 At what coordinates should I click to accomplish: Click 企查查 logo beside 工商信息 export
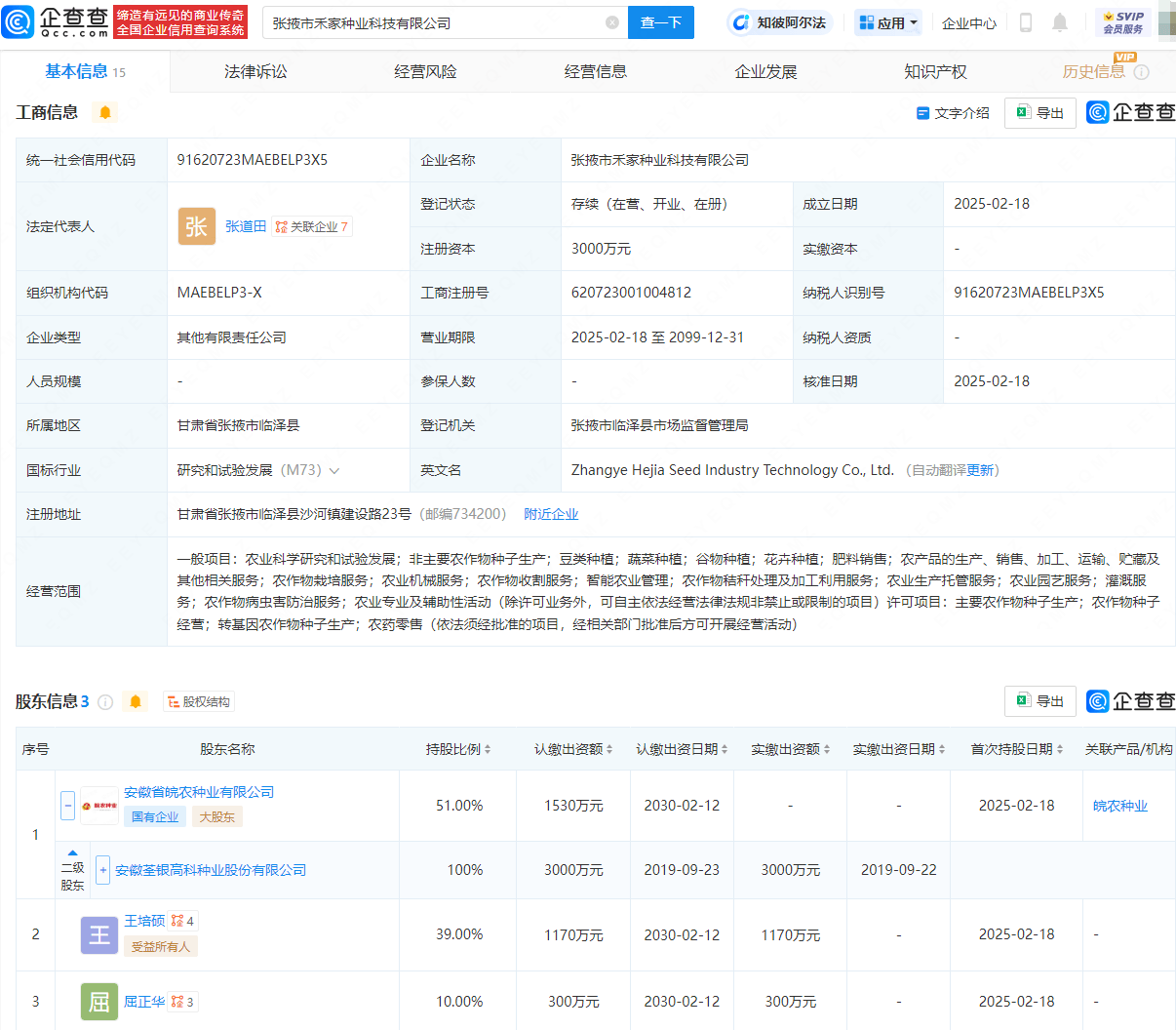click(1131, 112)
